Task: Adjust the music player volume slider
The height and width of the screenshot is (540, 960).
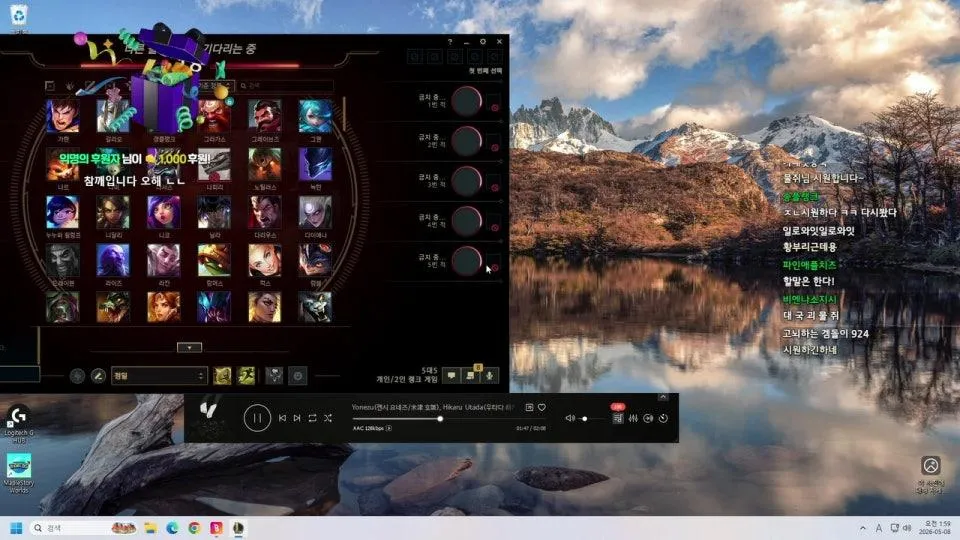Action: pos(592,419)
